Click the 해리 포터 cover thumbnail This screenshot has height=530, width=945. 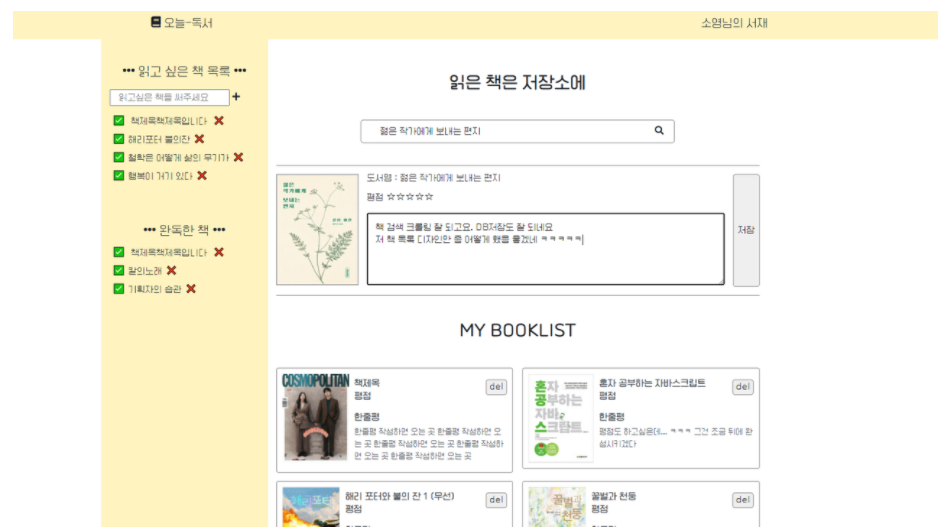pyautogui.click(x=310, y=507)
